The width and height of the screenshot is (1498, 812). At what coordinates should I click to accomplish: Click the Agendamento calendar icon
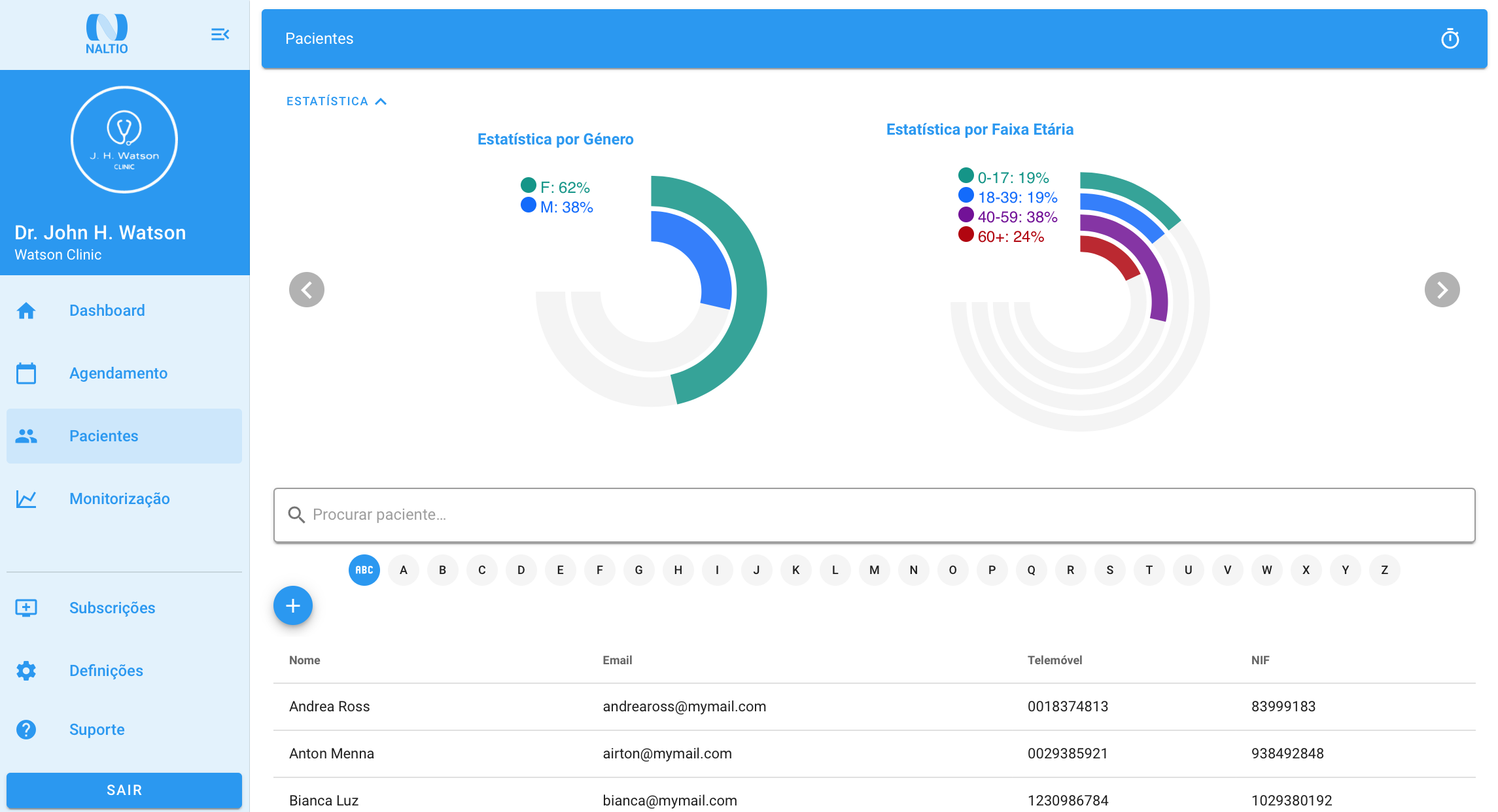[26, 373]
